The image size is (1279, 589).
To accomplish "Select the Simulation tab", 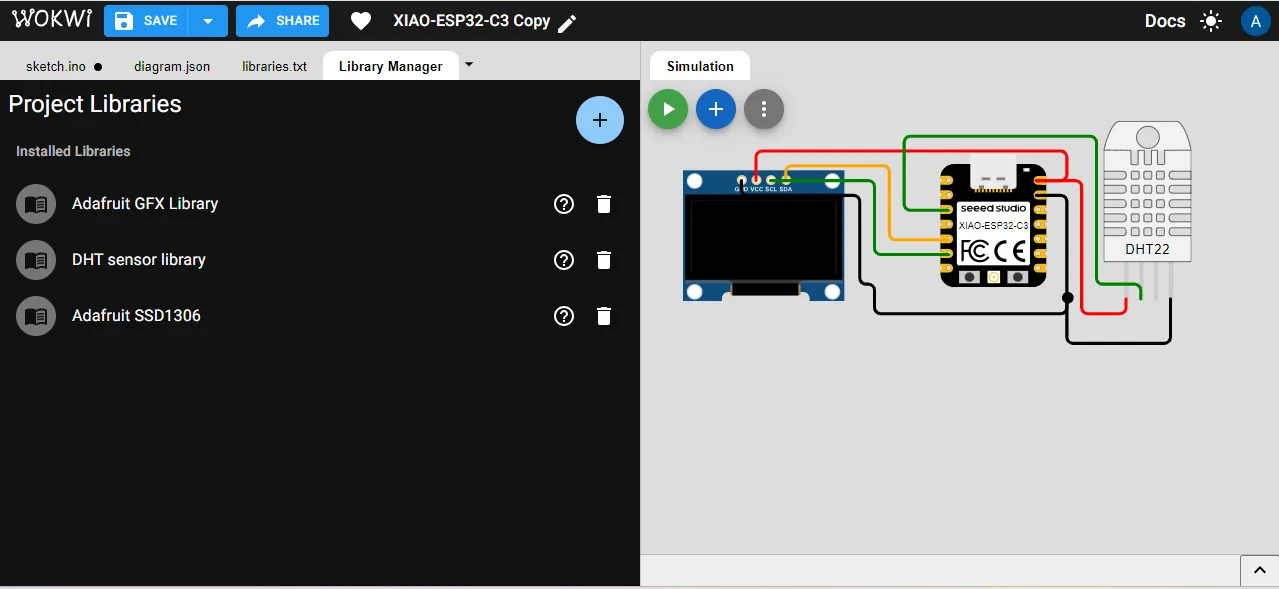I will click(700, 66).
